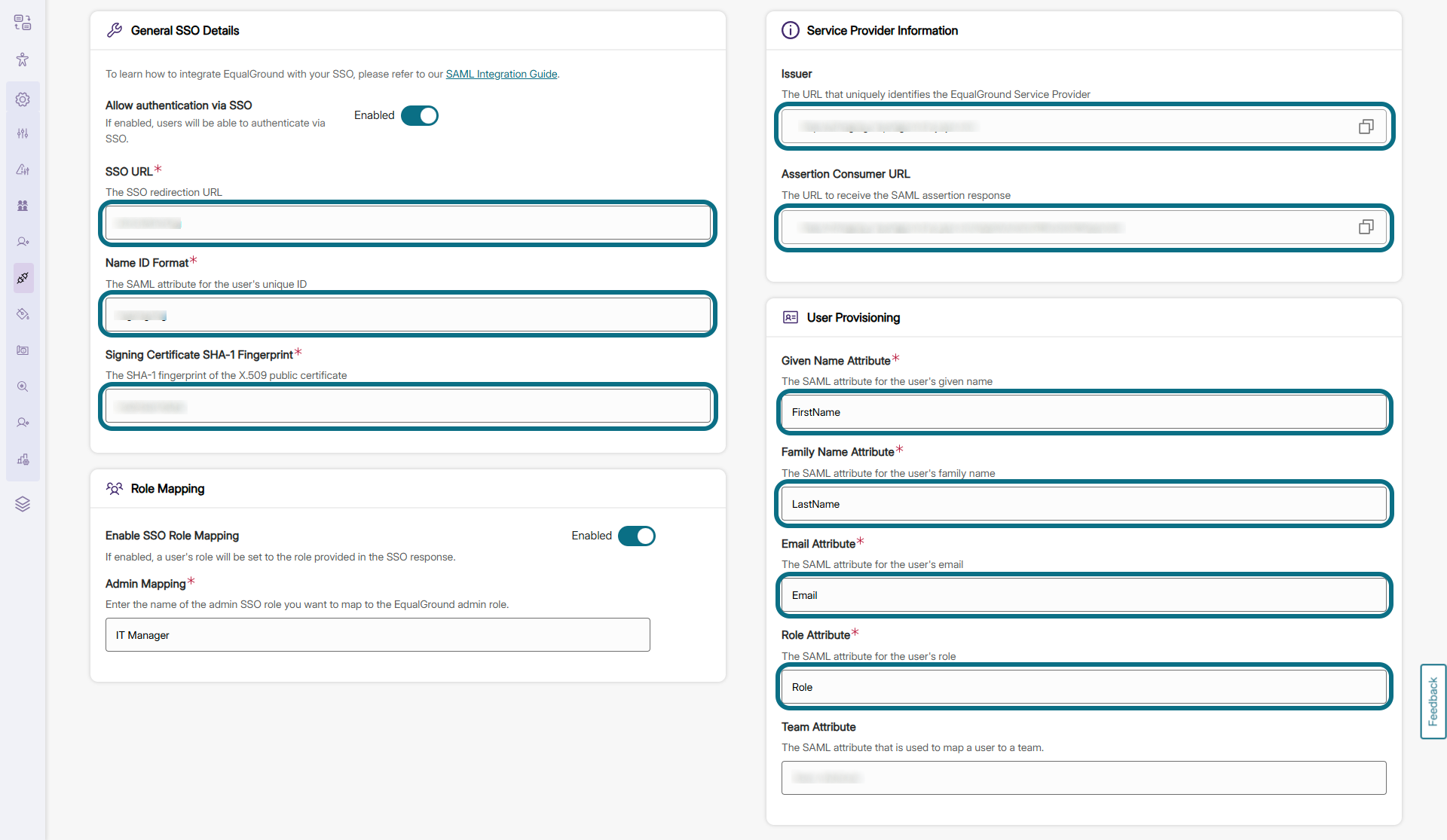Open the warning-with-sliders icon in sidebar

(x=23, y=170)
